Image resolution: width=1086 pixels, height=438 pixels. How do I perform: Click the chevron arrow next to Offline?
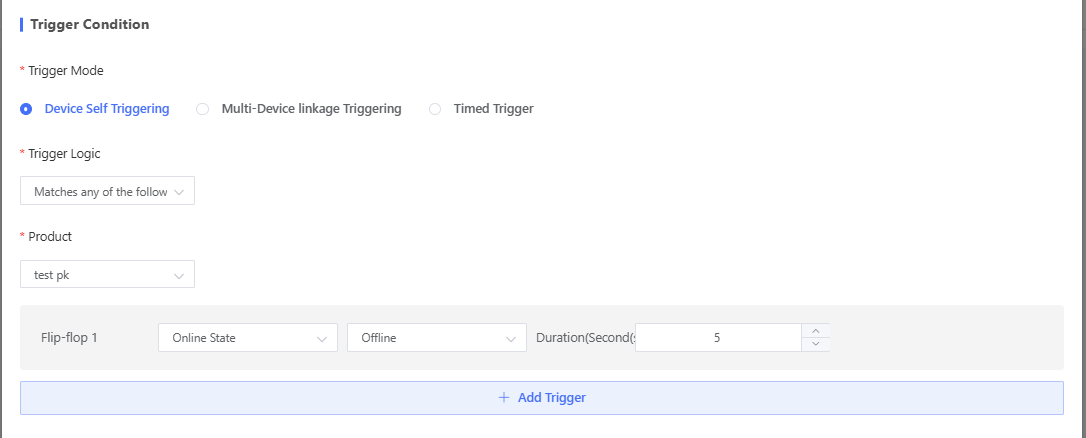pos(510,339)
